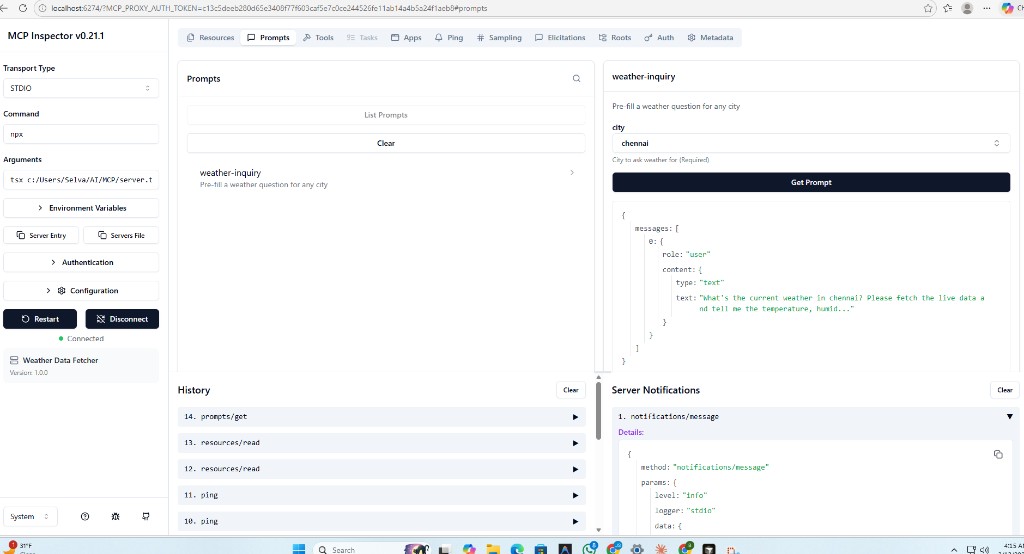The height and width of the screenshot is (554, 1024).
Task: Open File Explorer from the taskbar
Action: coord(493,549)
